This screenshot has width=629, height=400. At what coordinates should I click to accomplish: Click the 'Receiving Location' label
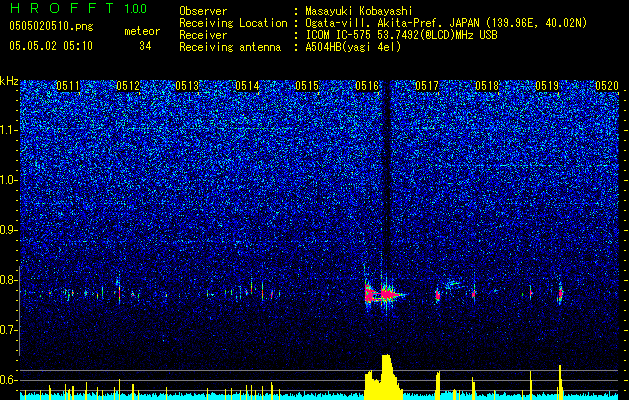[x=233, y=23]
